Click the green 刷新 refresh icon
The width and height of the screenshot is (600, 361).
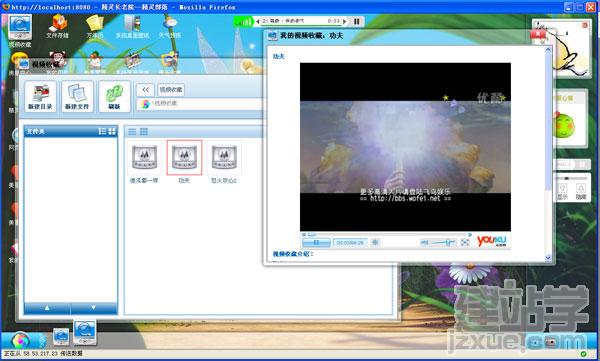114,96
